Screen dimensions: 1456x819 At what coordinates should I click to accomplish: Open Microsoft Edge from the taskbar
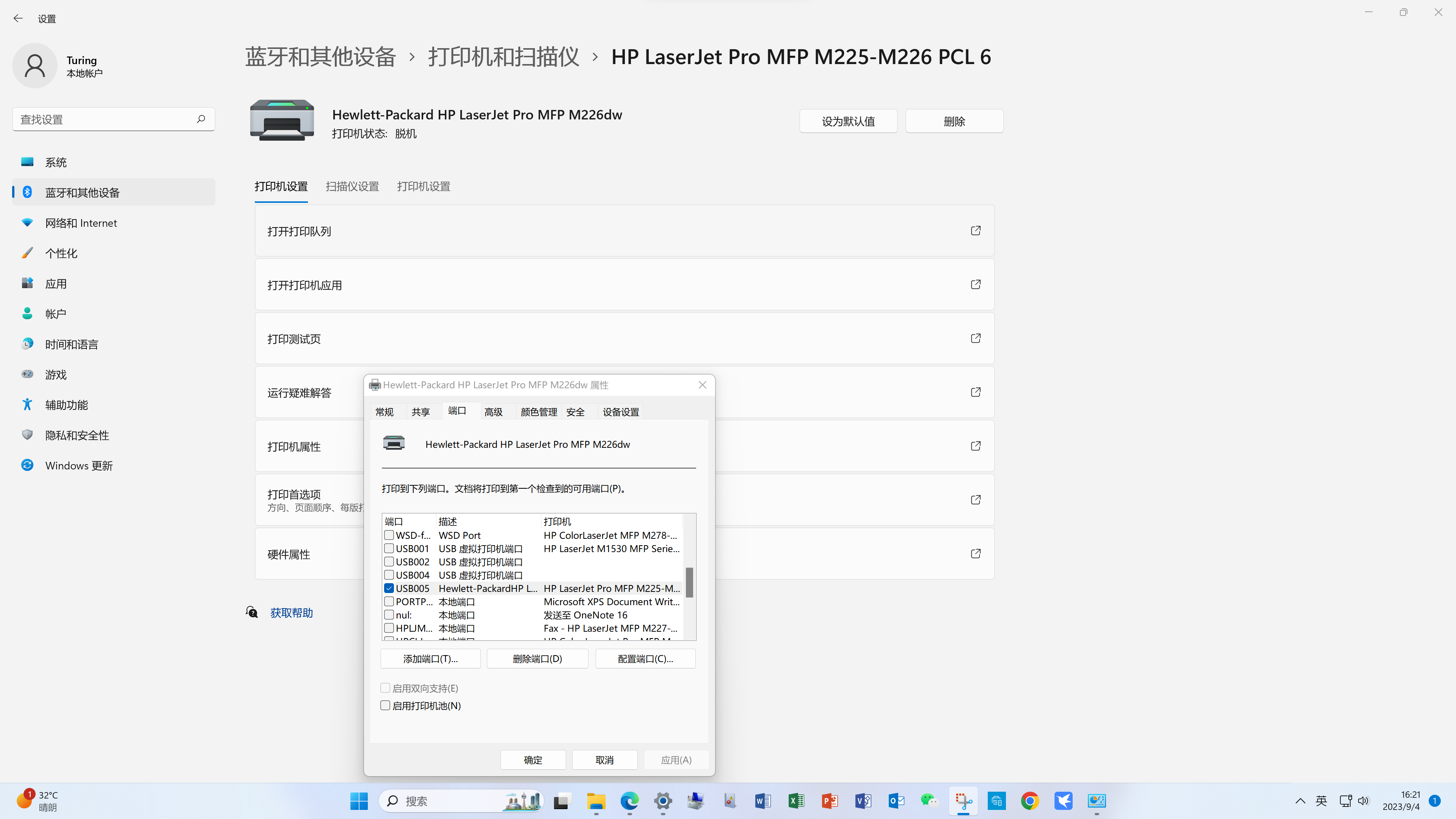tap(629, 801)
